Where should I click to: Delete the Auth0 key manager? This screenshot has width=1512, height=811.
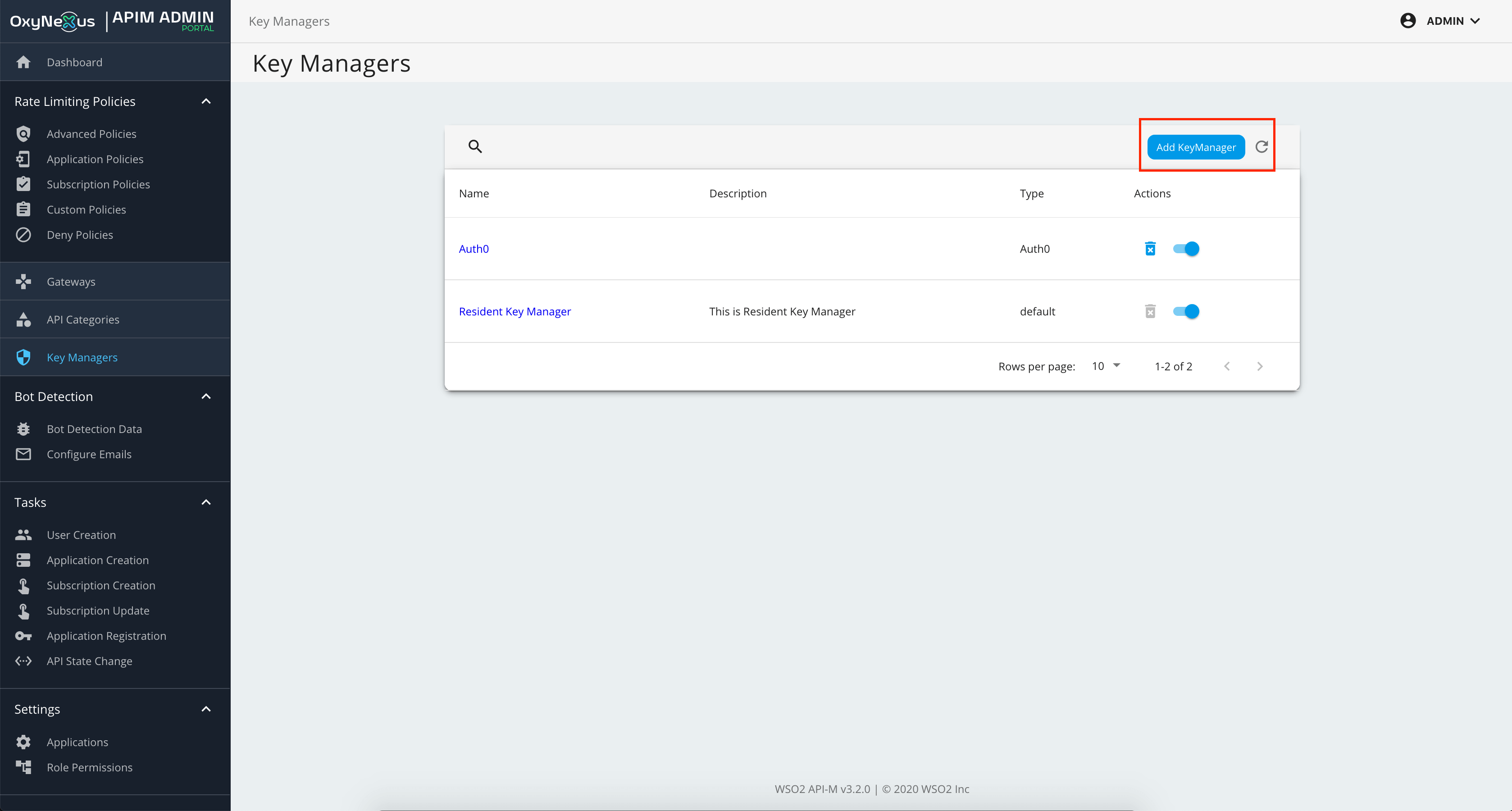(x=1150, y=249)
